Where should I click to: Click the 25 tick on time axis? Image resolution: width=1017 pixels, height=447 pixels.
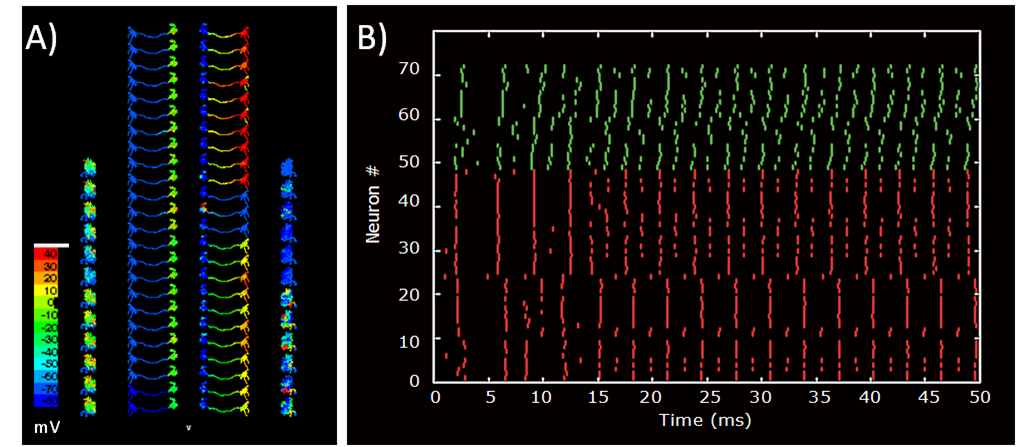[707, 396]
